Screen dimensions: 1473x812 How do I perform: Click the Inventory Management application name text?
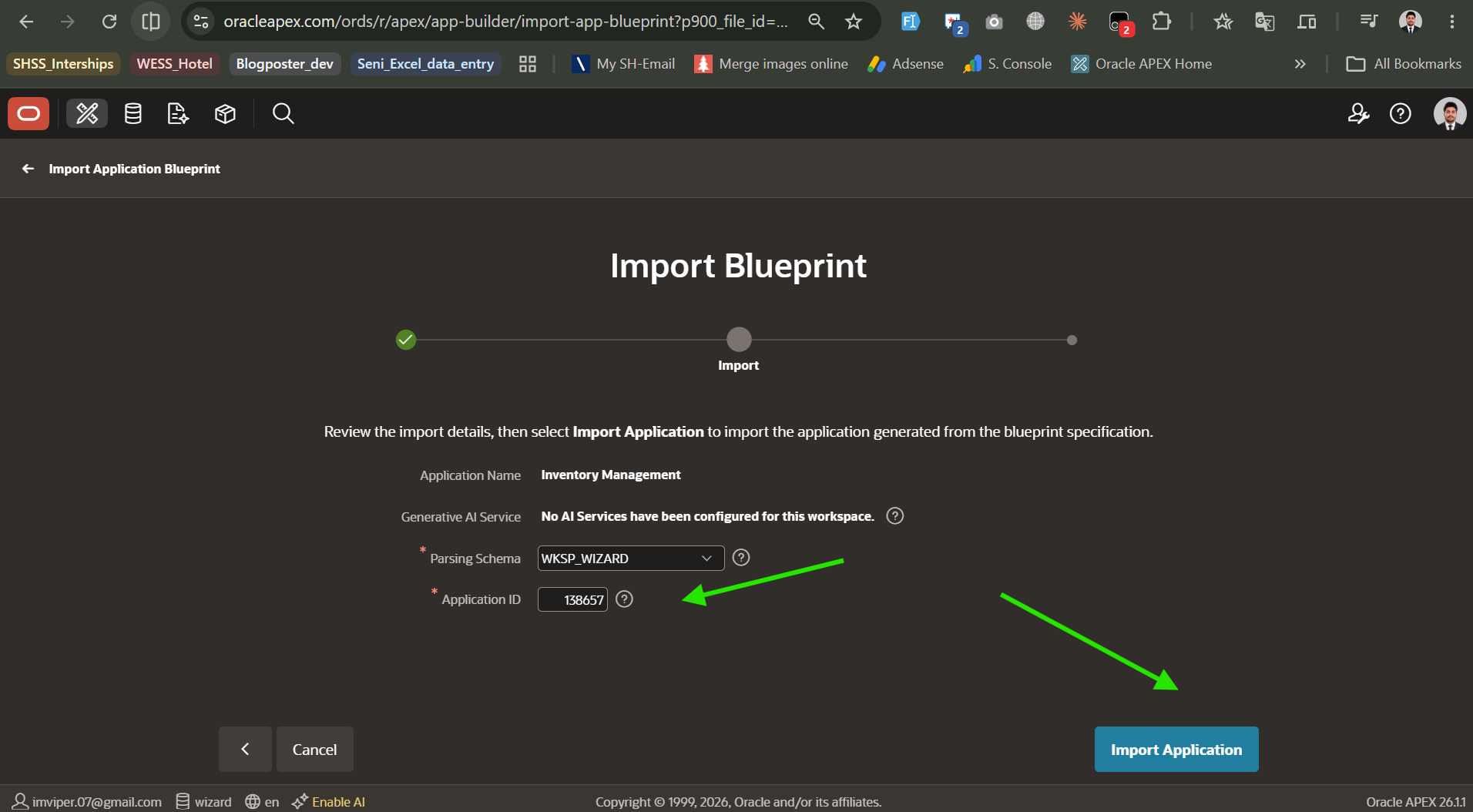(x=611, y=475)
